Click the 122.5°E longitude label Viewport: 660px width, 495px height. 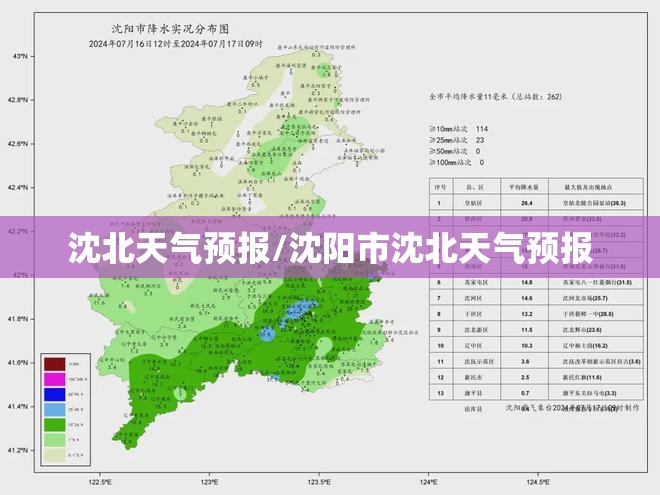click(x=100, y=482)
